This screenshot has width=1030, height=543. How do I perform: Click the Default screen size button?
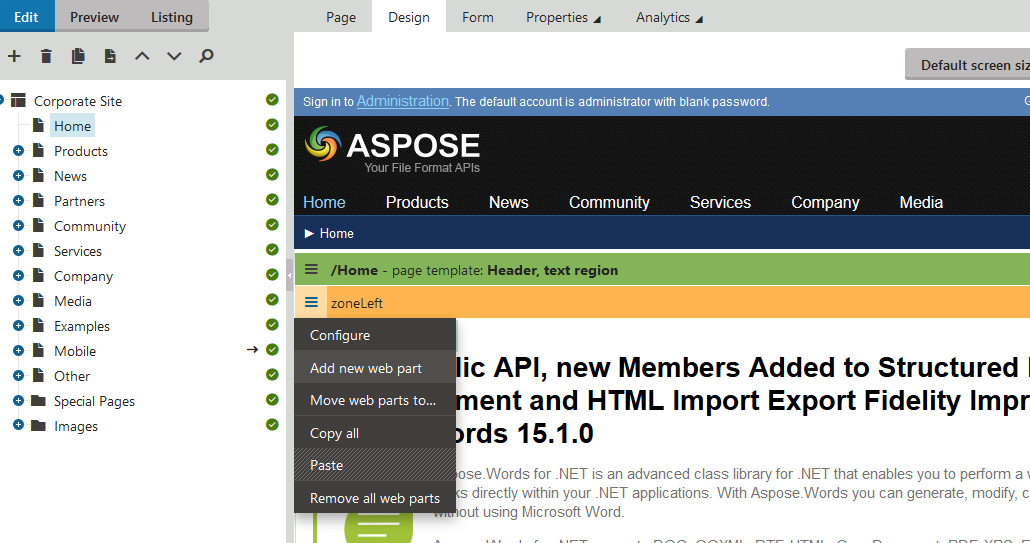coord(968,64)
